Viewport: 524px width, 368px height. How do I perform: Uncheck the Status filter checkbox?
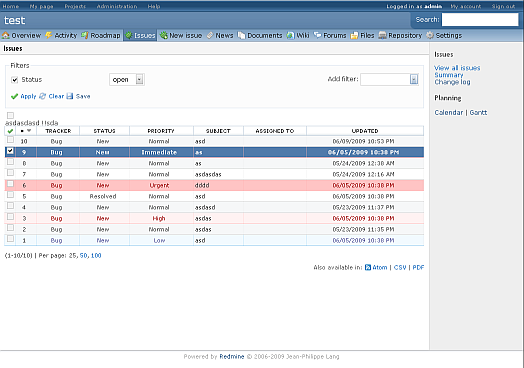click(14, 80)
